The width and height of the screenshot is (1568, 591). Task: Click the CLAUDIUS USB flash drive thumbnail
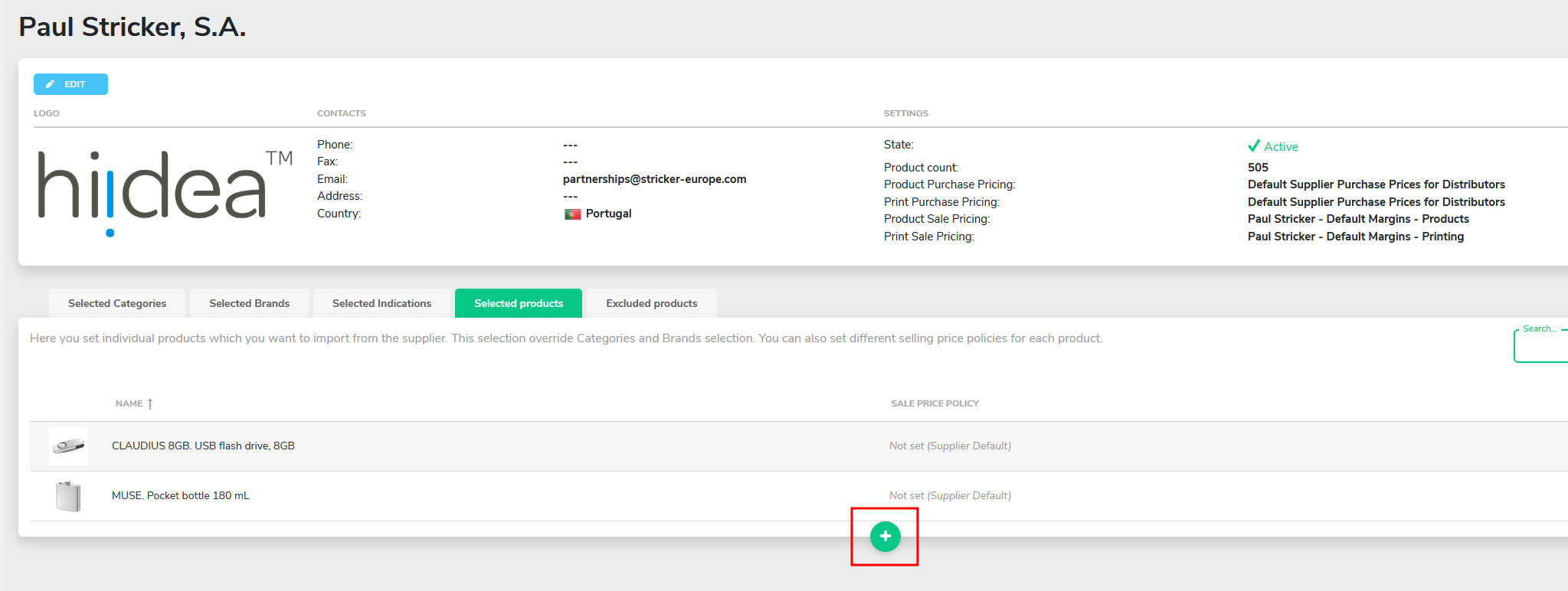point(68,446)
